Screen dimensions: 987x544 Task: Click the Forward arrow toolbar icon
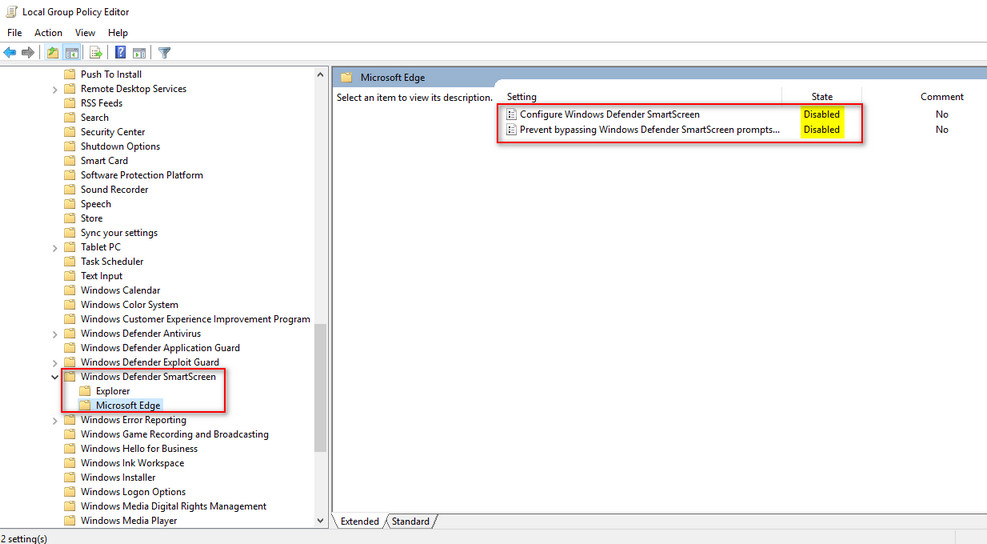[x=28, y=53]
